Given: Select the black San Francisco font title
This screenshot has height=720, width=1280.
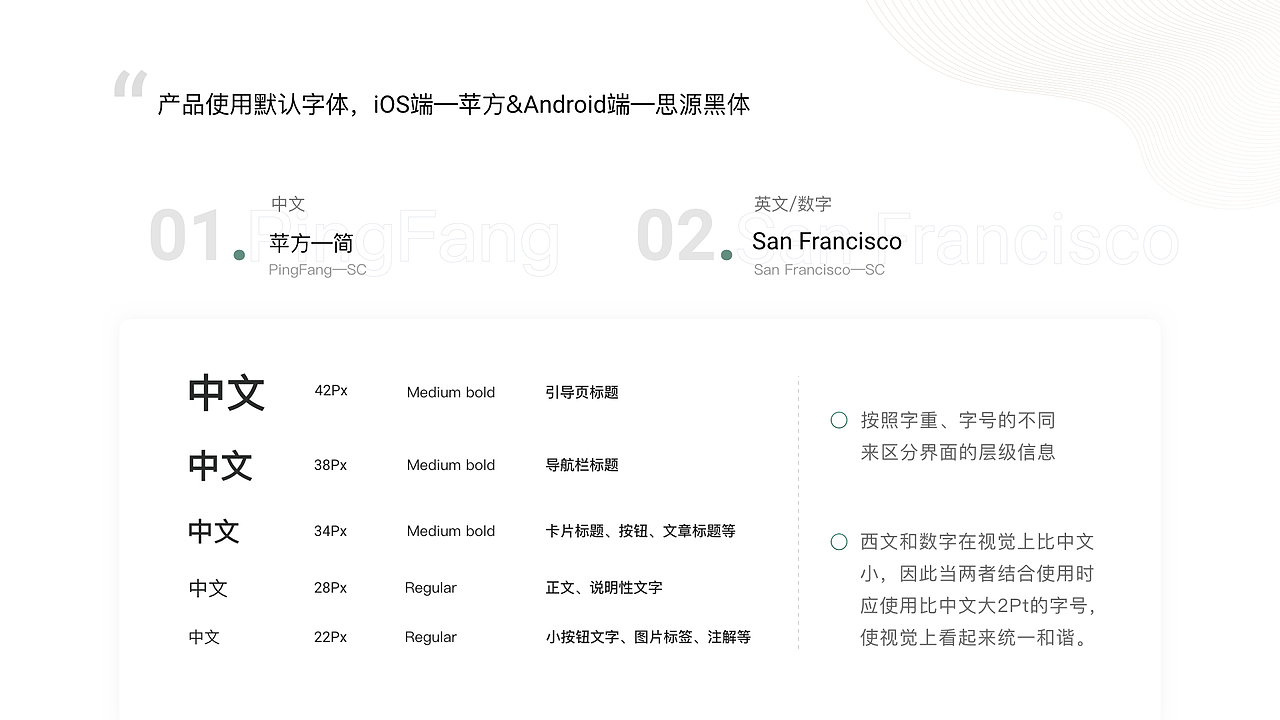Looking at the screenshot, I should click(826, 241).
